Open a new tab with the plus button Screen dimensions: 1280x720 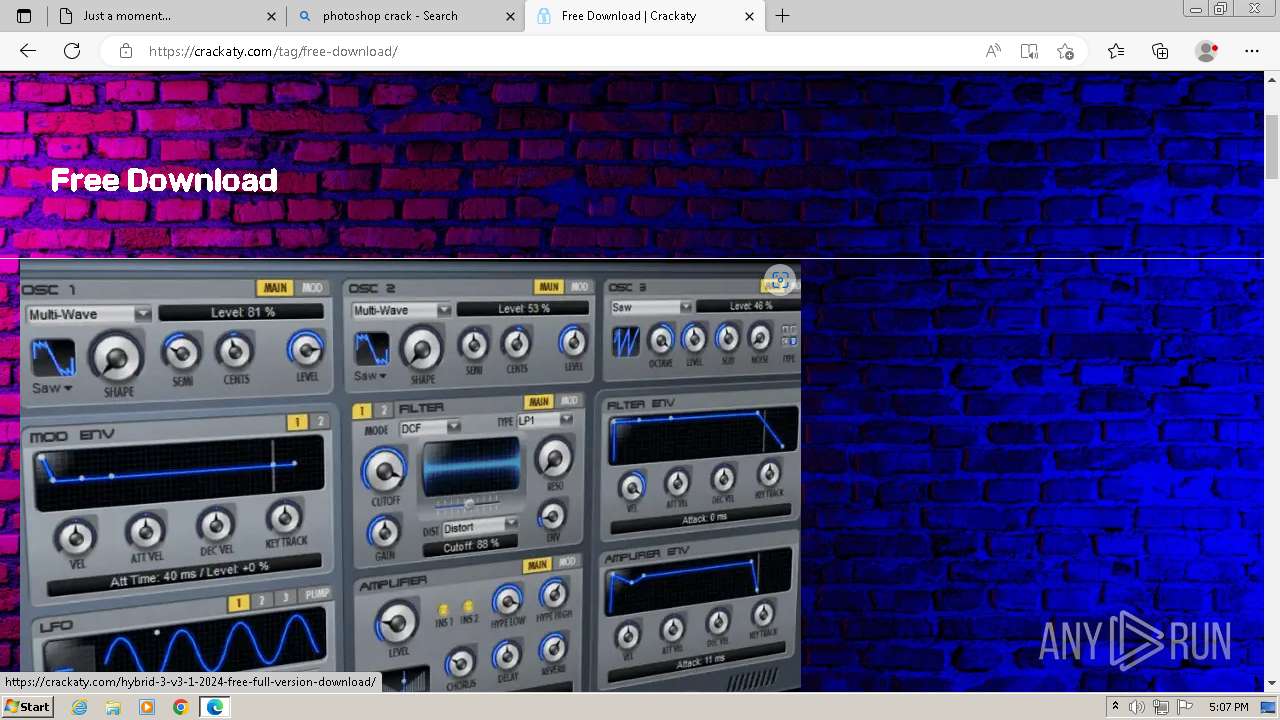pyautogui.click(x=783, y=16)
